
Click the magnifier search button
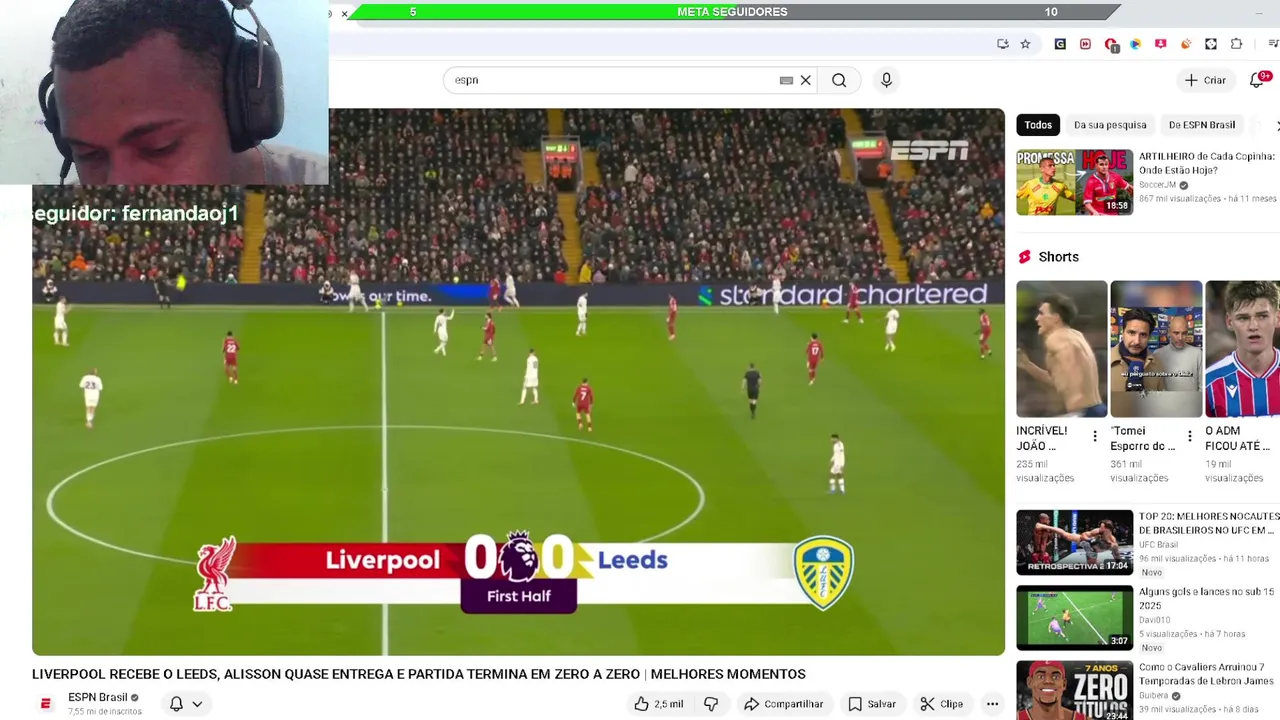pyautogui.click(x=839, y=80)
